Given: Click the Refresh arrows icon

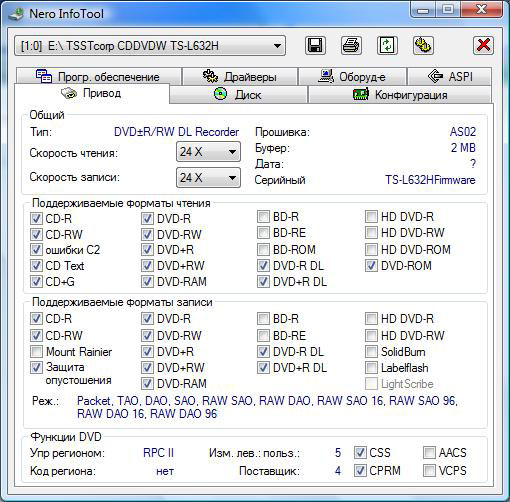Looking at the screenshot, I should tap(387, 45).
